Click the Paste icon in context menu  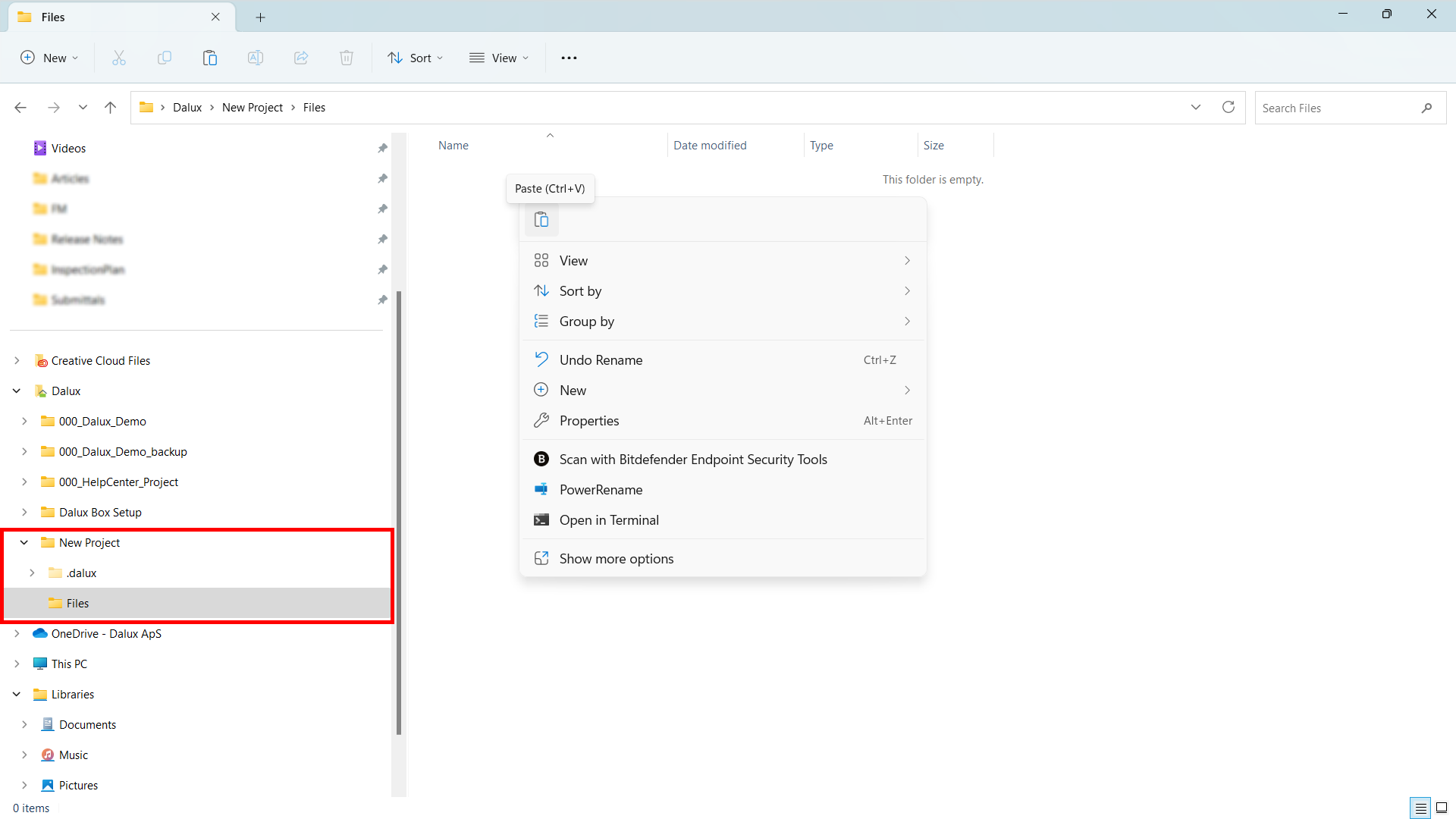coord(541,220)
